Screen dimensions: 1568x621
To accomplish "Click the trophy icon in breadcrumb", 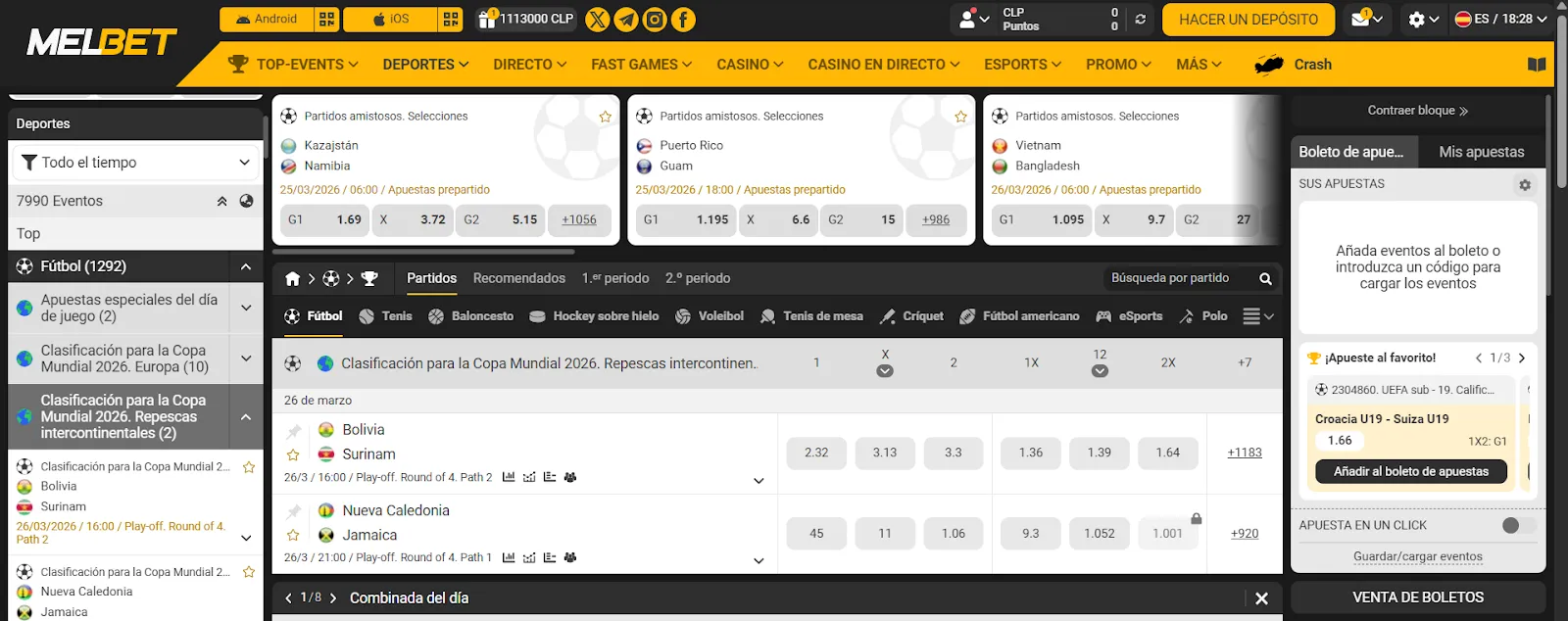I will pos(369,279).
